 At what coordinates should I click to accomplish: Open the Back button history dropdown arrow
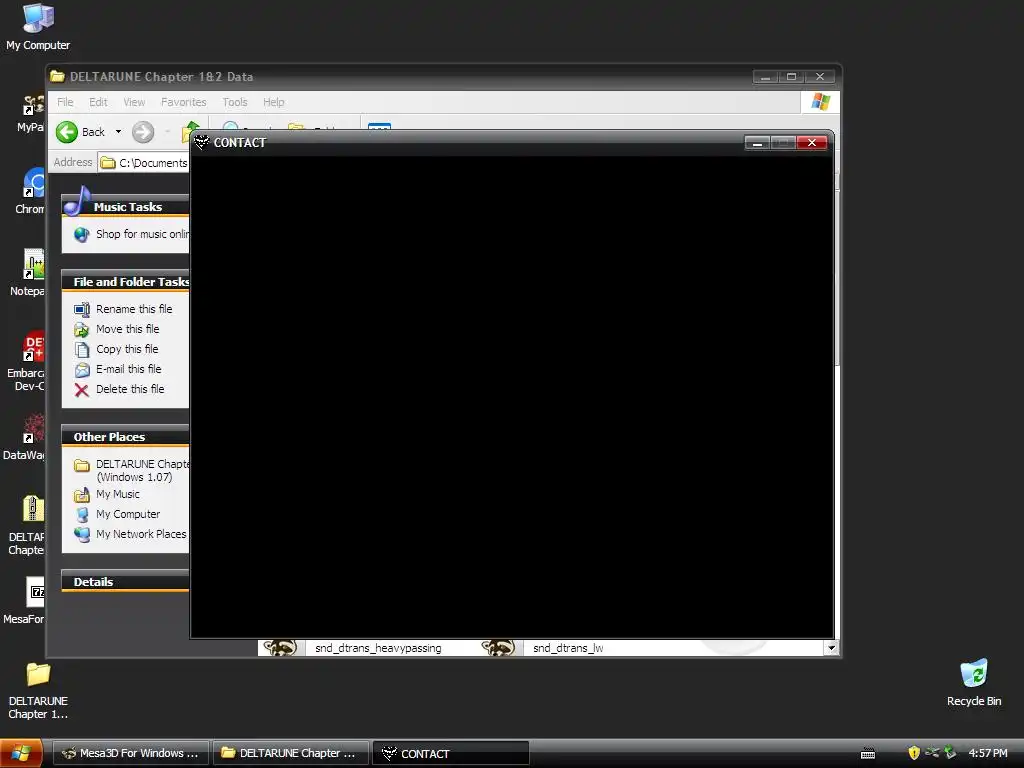pos(118,132)
